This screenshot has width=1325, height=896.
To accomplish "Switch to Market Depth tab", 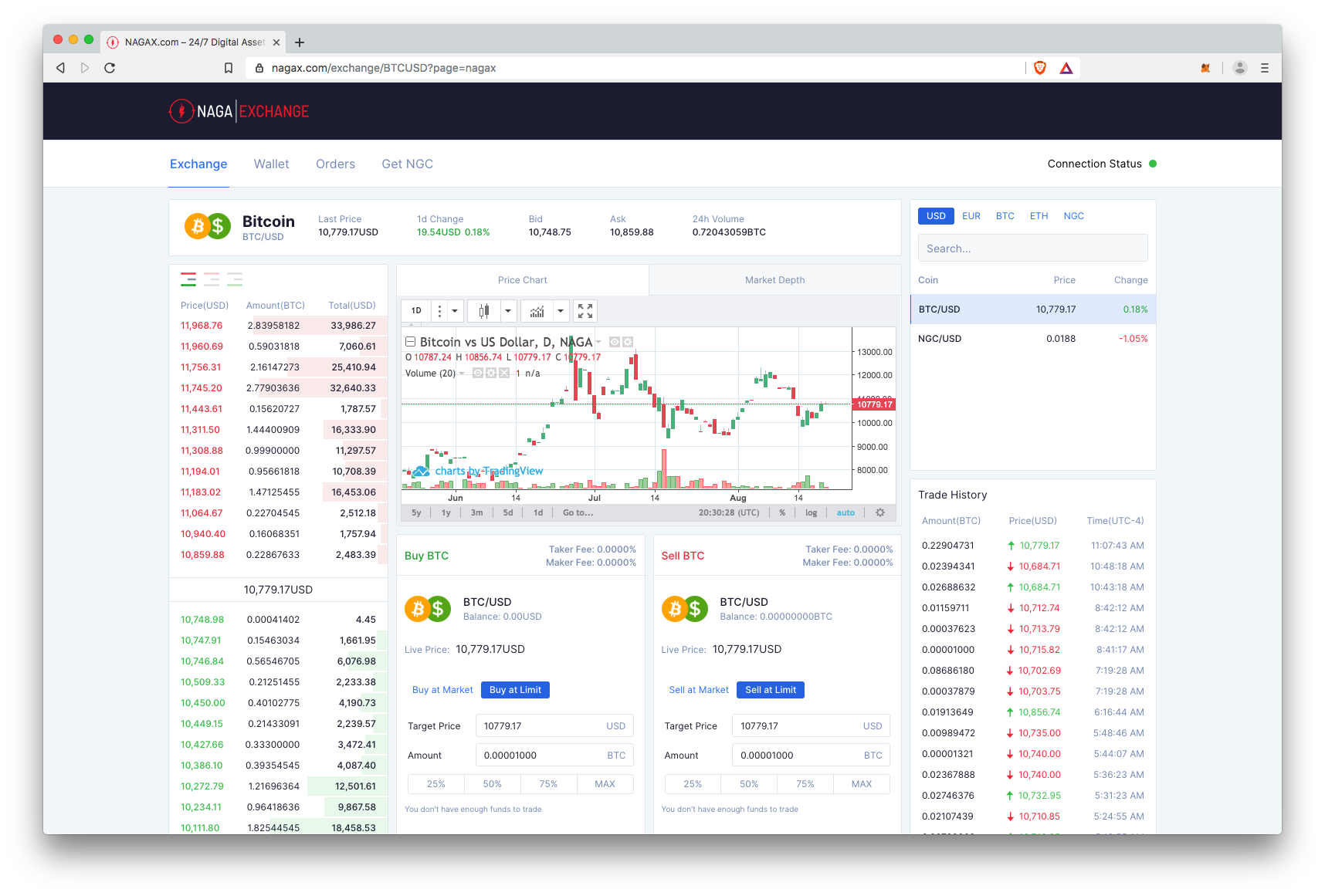I will [774, 280].
